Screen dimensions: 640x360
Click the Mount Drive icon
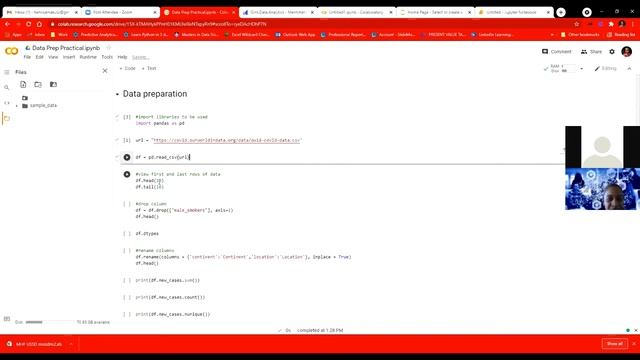click(x=53, y=84)
